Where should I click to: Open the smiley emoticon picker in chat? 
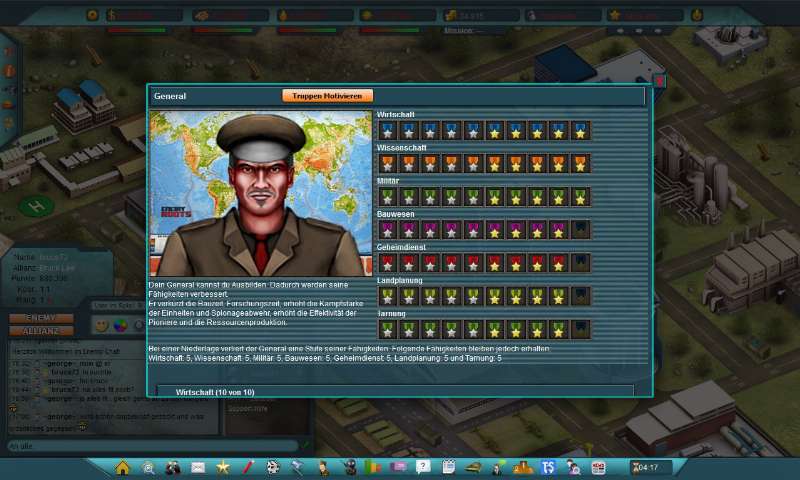[102, 325]
